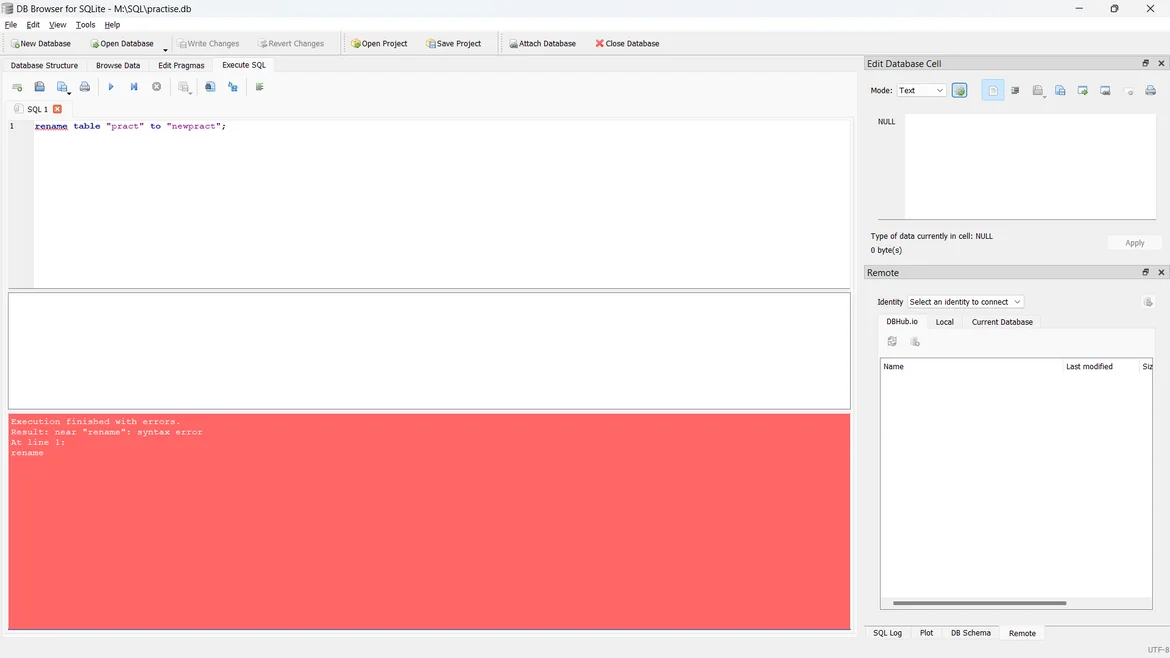Toggle comment block icon in the SQL toolbar
Viewport: 1170px width, 658px height.
pyautogui.click(x=259, y=87)
